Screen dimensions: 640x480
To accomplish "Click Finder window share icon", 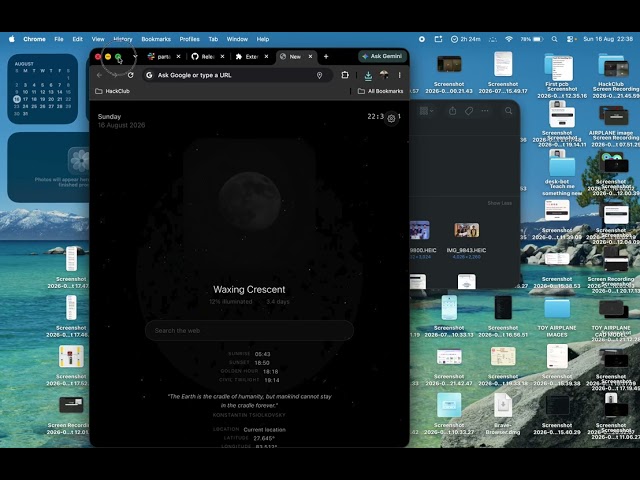I will 452,111.
